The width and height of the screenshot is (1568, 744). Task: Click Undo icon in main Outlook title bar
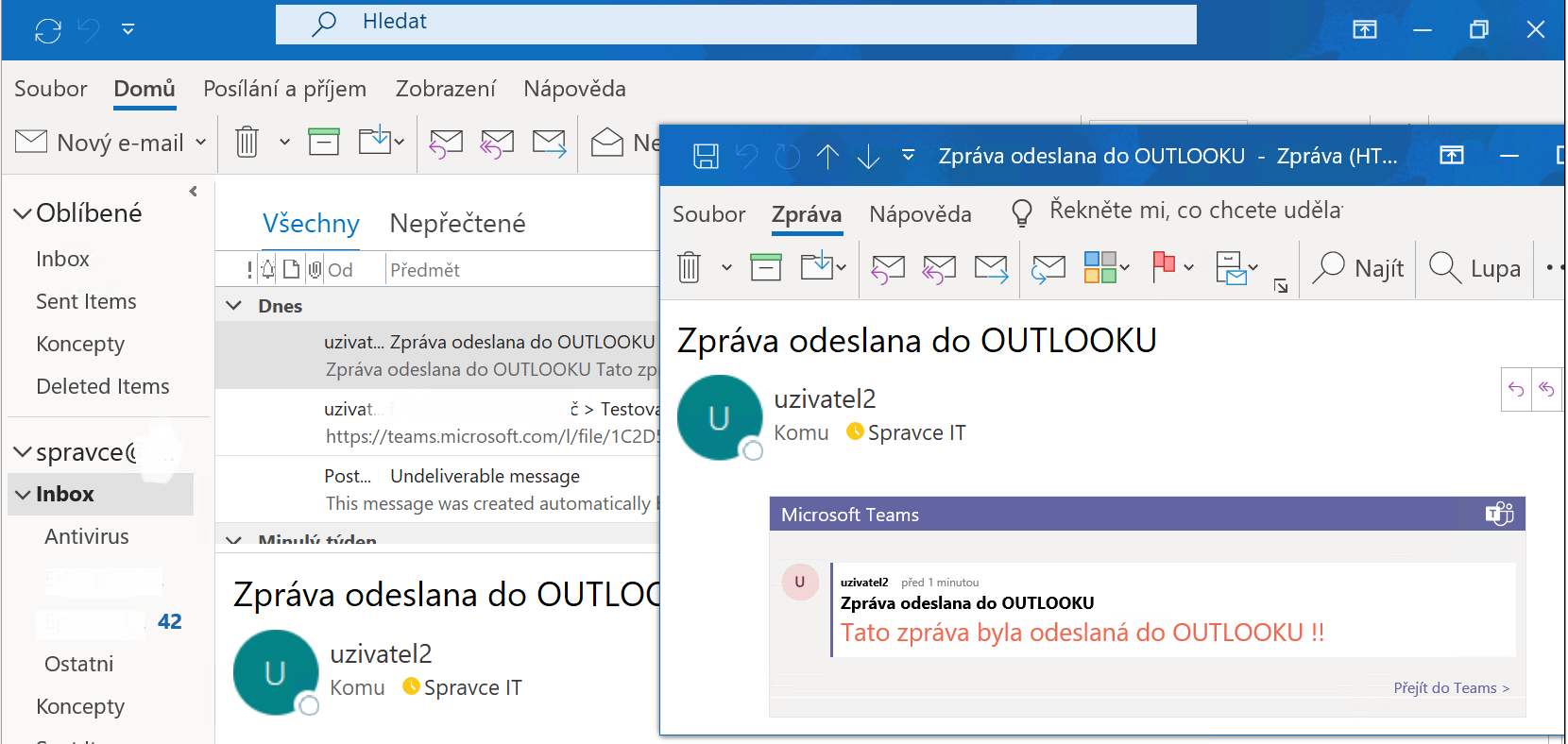(89, 30)
